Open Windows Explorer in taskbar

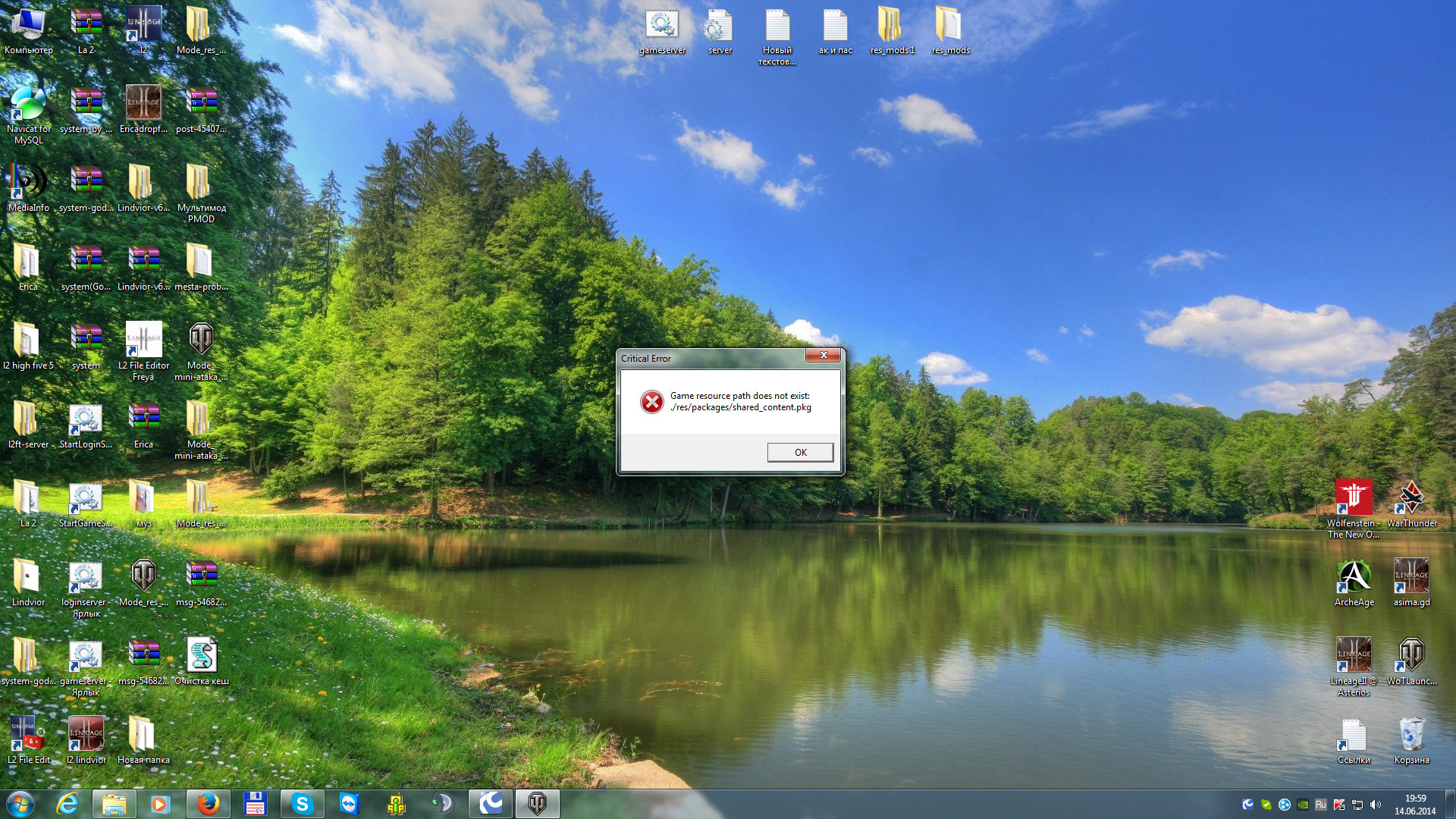point(115,804)
